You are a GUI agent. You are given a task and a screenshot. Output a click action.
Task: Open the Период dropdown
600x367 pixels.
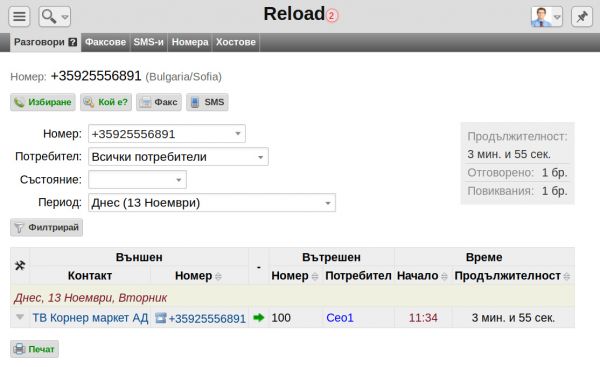[328, 203]
